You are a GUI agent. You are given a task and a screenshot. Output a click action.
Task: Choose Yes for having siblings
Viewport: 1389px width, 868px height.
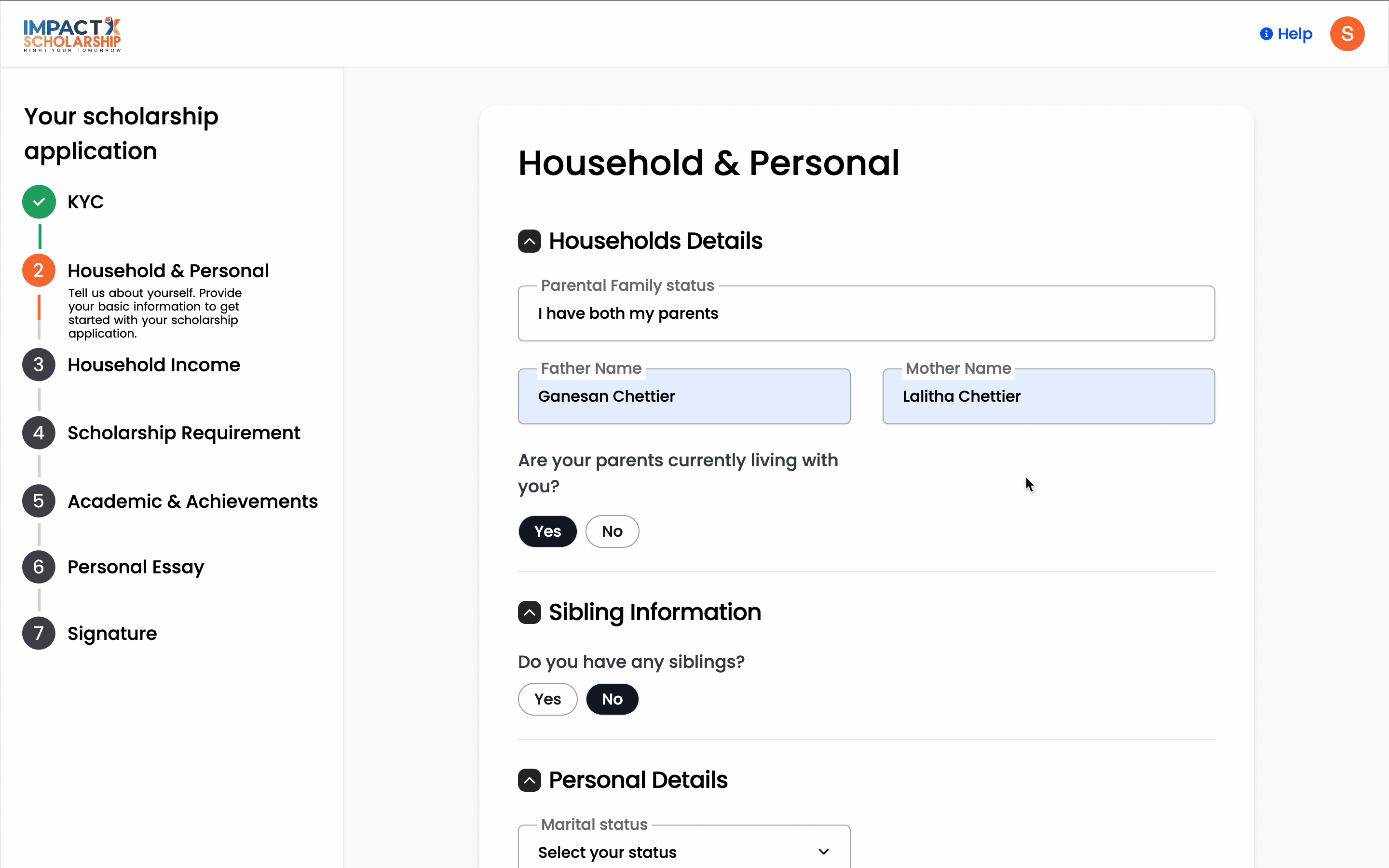pyautogui.click(x=547, y=699)
